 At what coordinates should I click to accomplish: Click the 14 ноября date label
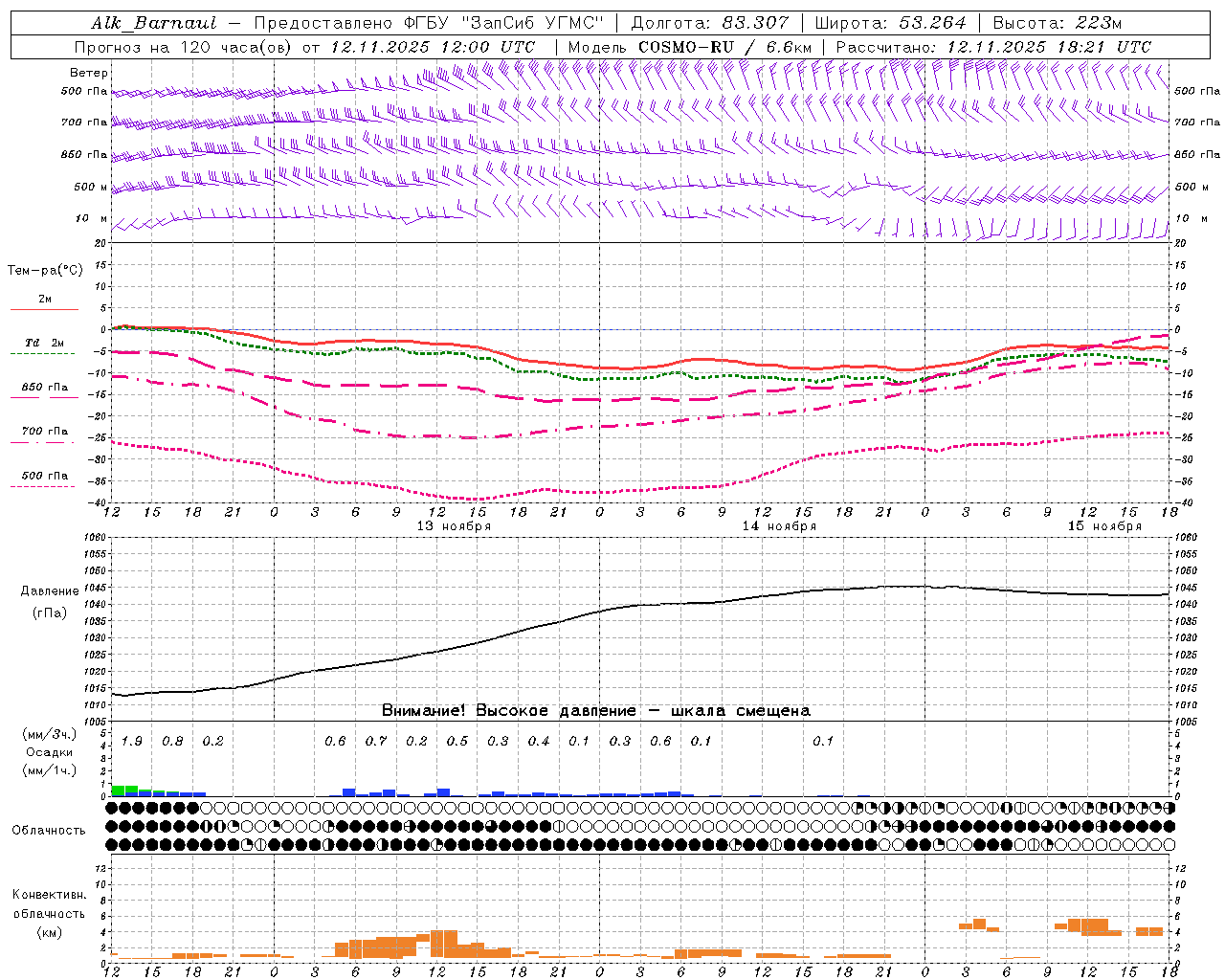click(779, 526)
